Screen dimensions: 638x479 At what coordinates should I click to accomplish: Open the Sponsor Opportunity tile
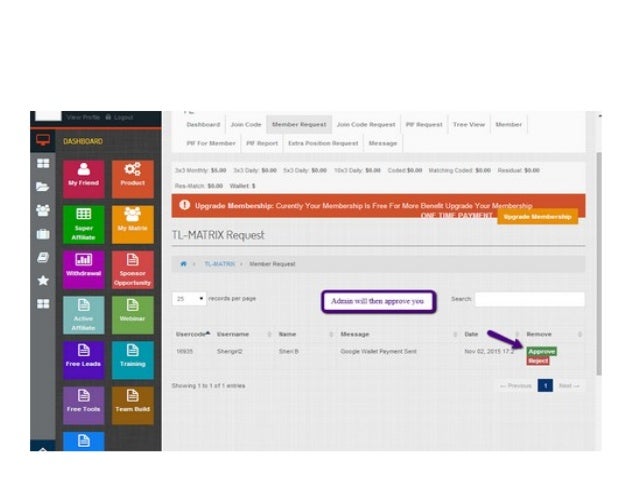(x=133, y=270)
